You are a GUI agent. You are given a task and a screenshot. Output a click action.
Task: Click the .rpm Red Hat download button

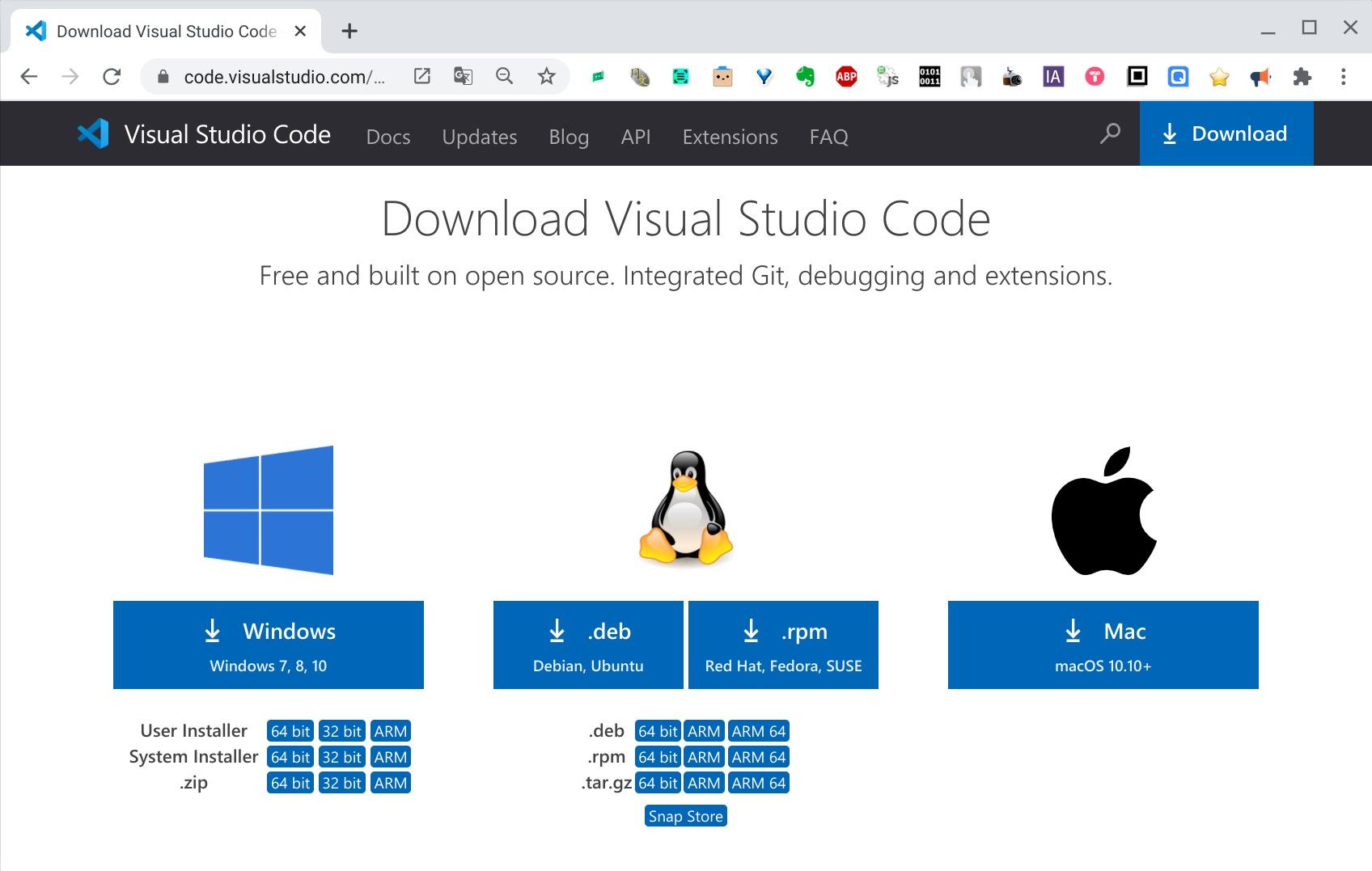783,645
